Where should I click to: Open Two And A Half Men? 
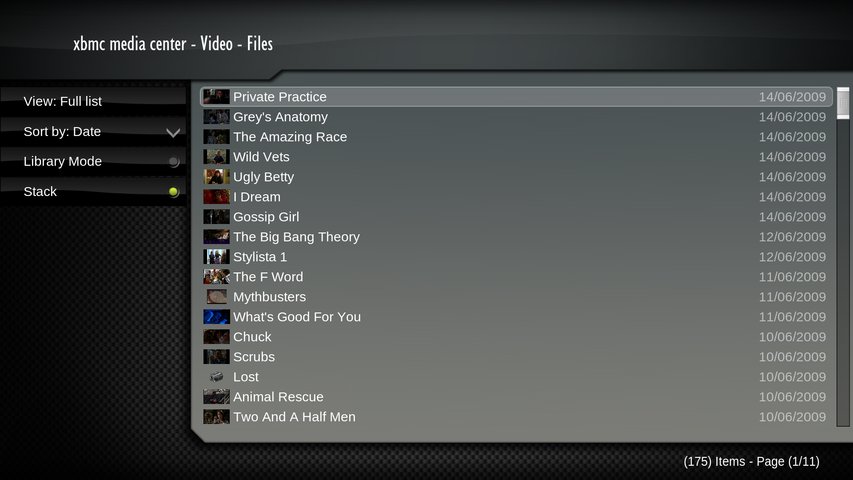pos(516,417)
